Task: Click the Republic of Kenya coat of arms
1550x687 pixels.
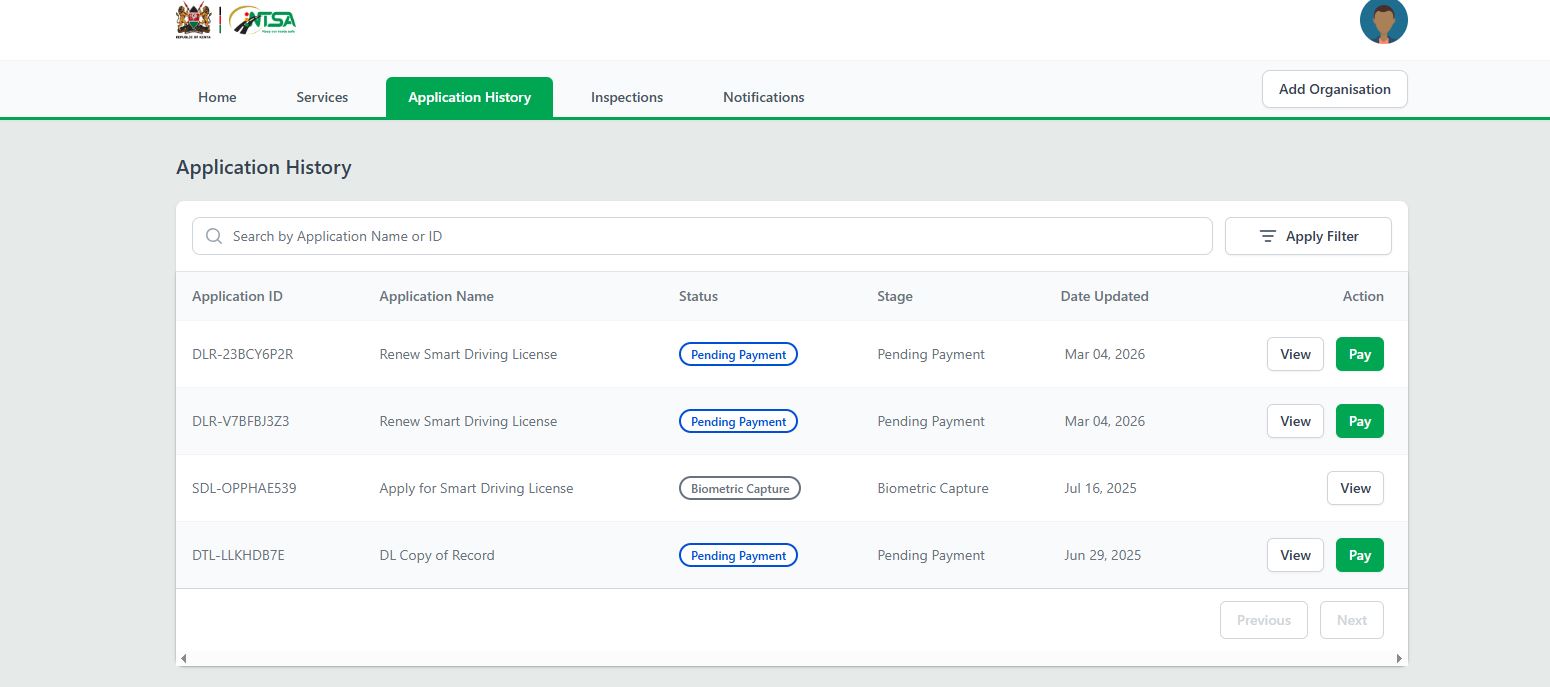Action: [x=193, y=20]
